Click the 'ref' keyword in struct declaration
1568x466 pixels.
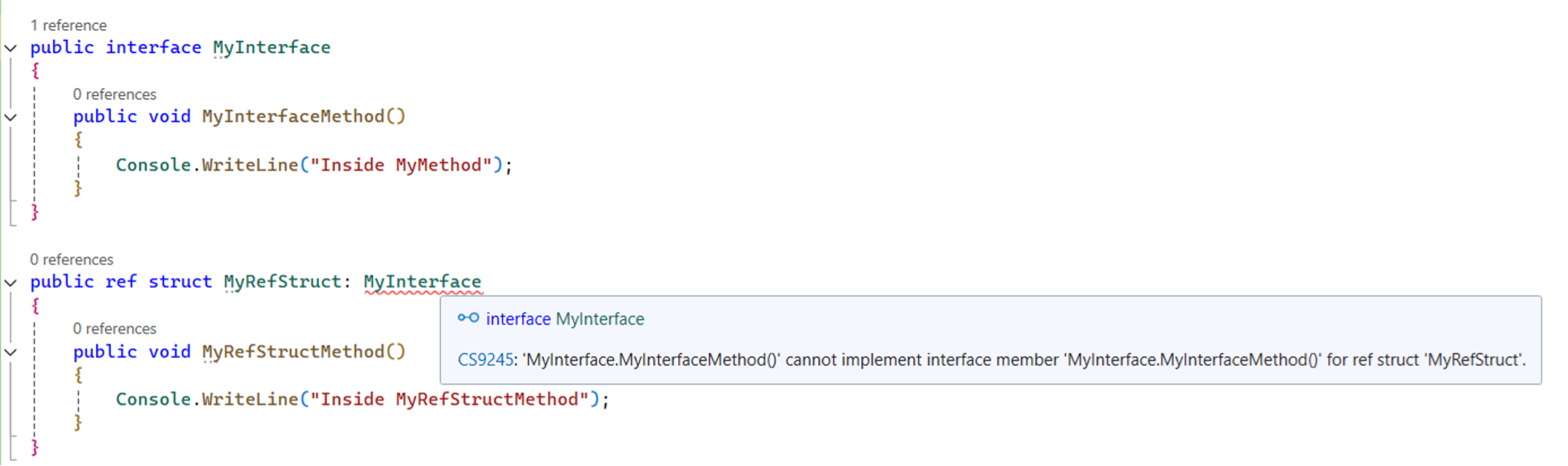point(121,282)
